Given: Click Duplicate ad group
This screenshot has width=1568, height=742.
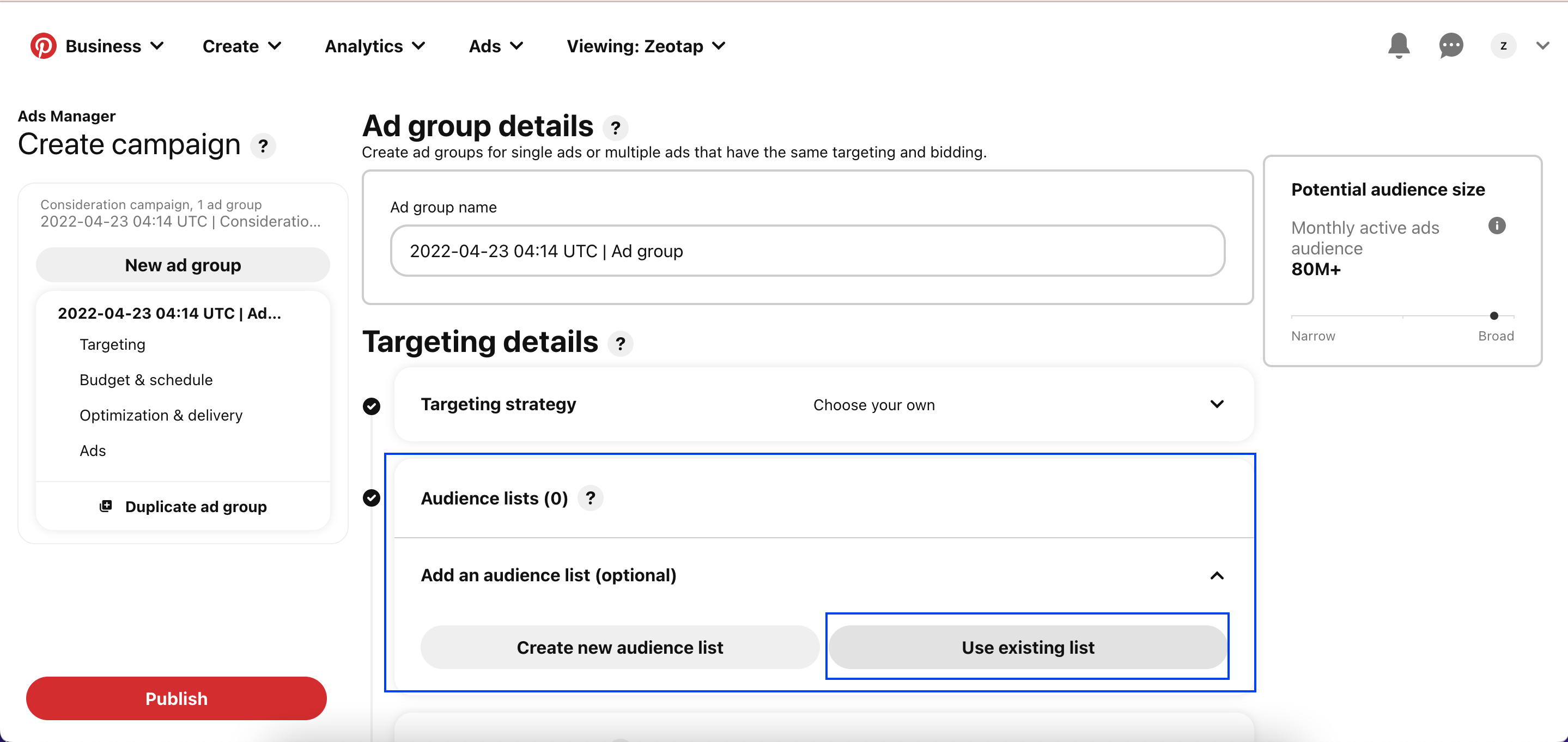Looking at the screenshot, I should (183, 507).
